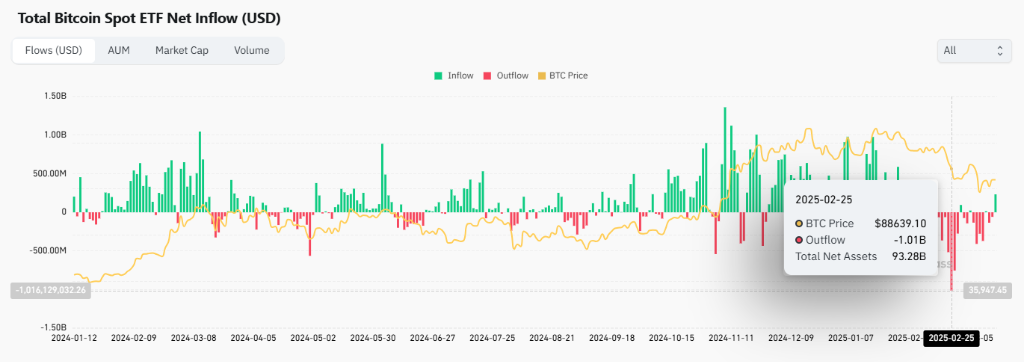Click the yellow BTC Price legend swatch
The height and width of the screenshot is (362, 1024).
[x=541, y=76]
